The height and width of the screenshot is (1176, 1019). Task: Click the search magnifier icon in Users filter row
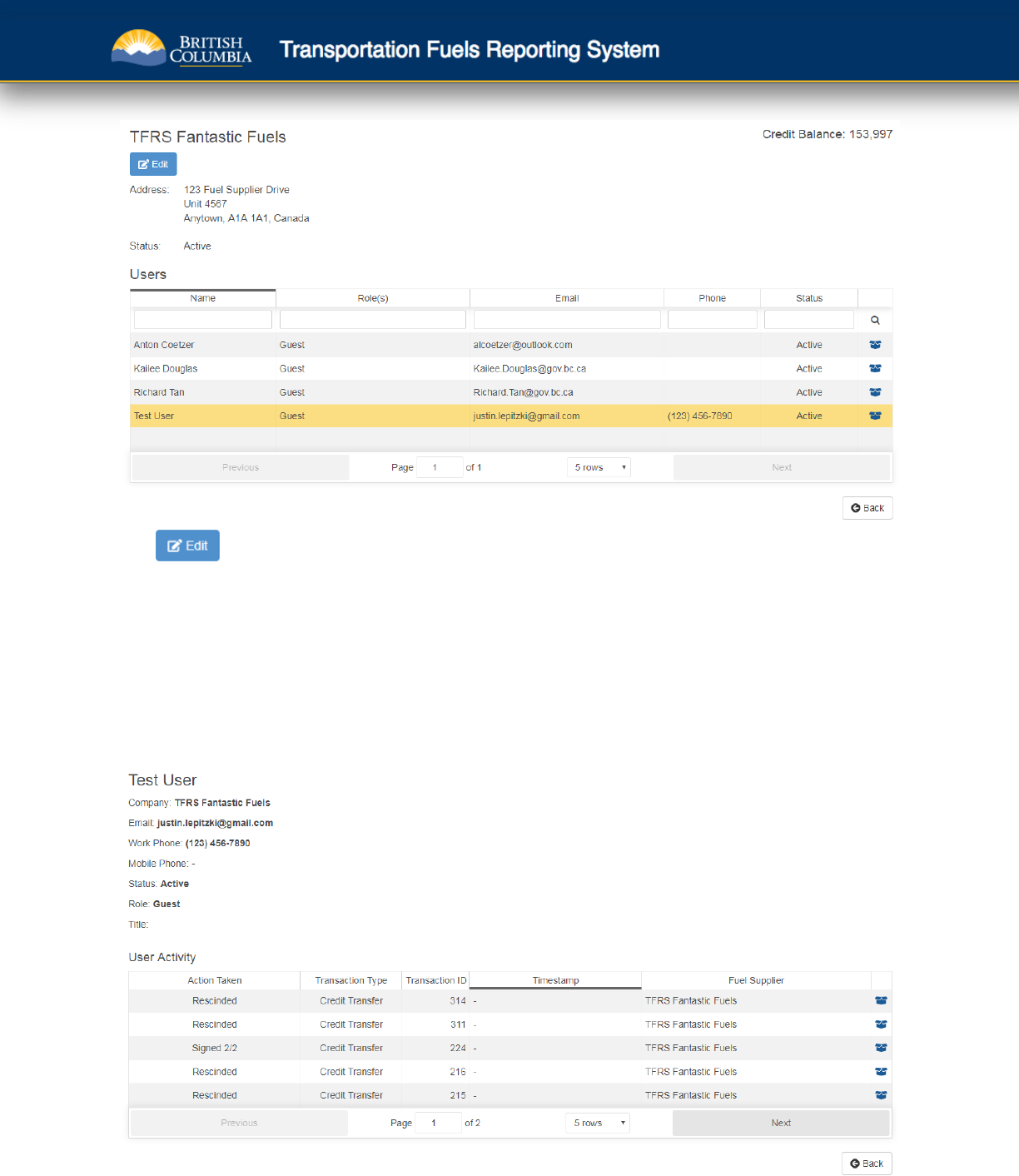875,320
